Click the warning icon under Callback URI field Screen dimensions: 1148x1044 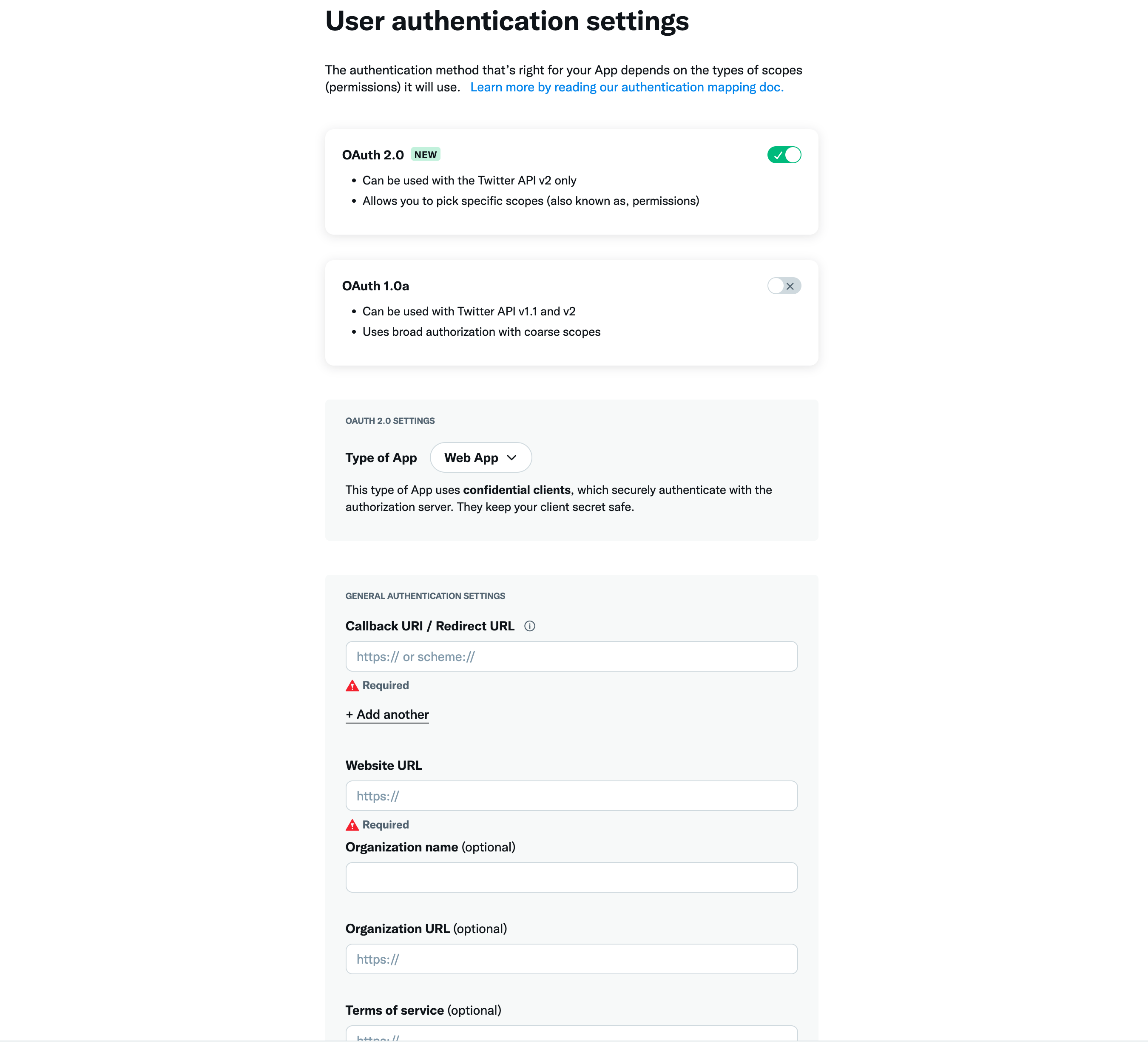tap(352, 685)
